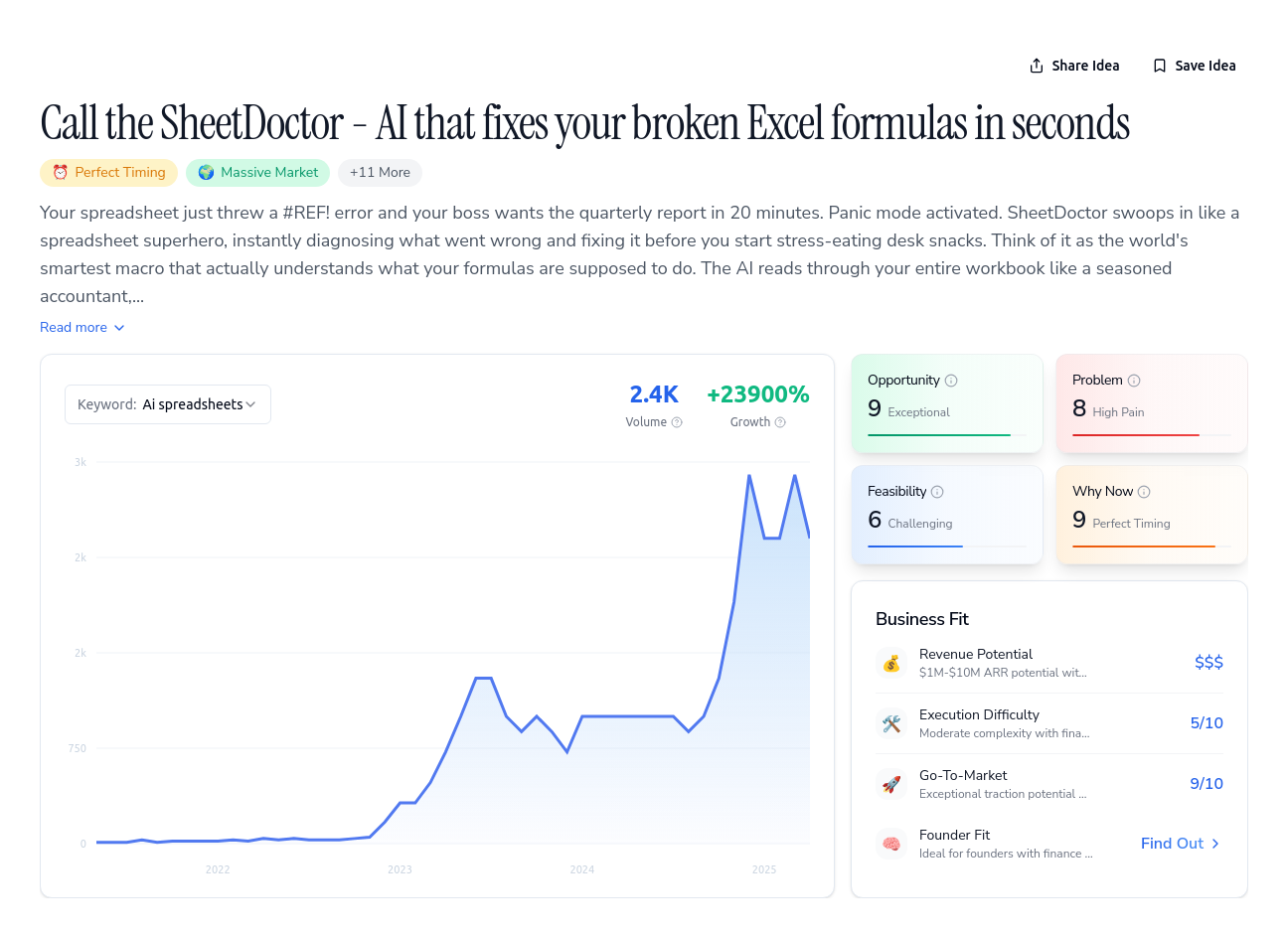
Task: Click the info icon next to Problem
Action: pyautogui.click(x=1134, y=381)
